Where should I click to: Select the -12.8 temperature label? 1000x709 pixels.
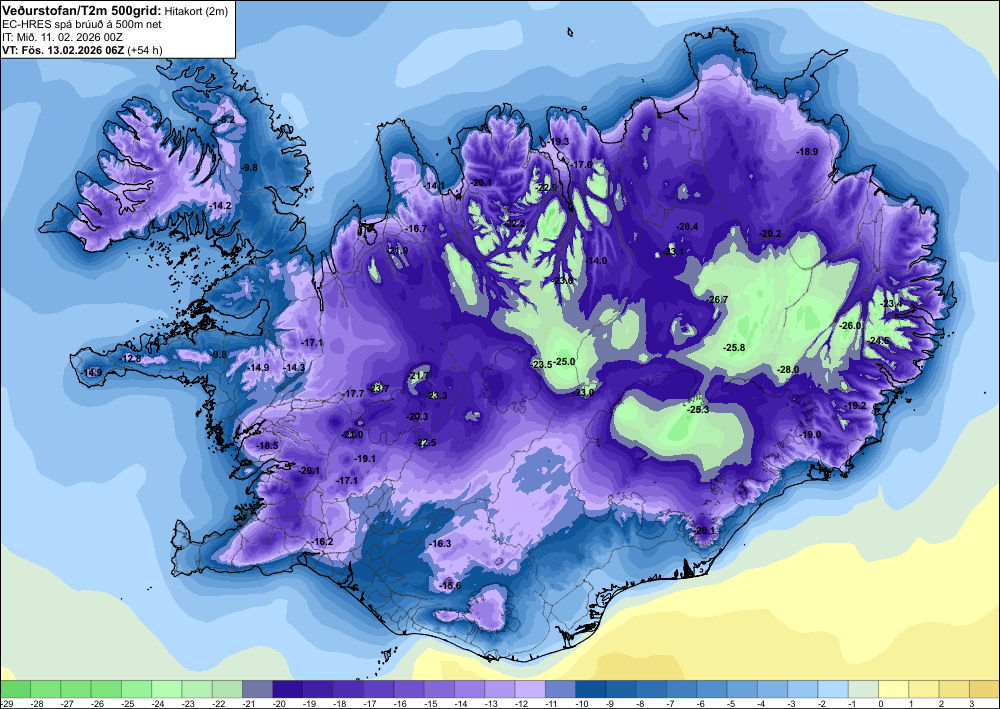tap(131, 359)
